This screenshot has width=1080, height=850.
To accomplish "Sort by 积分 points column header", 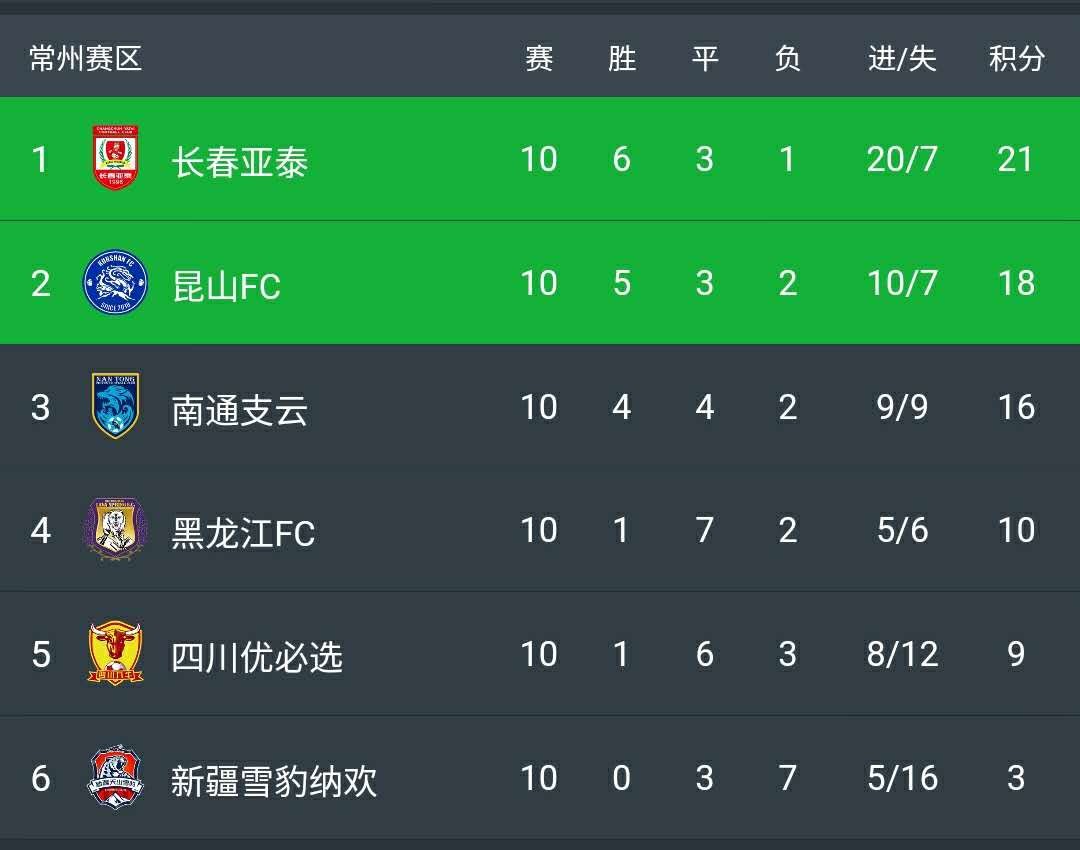I will tap(1016, 58).
